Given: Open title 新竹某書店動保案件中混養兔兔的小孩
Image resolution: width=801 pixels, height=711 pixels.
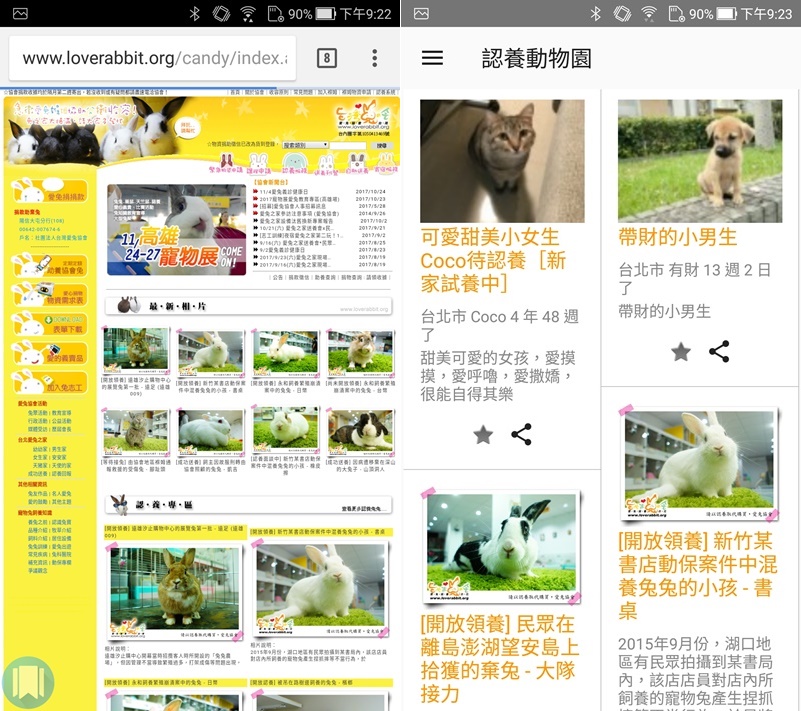Looking at the screenshot, I should (x=698, y=576).
